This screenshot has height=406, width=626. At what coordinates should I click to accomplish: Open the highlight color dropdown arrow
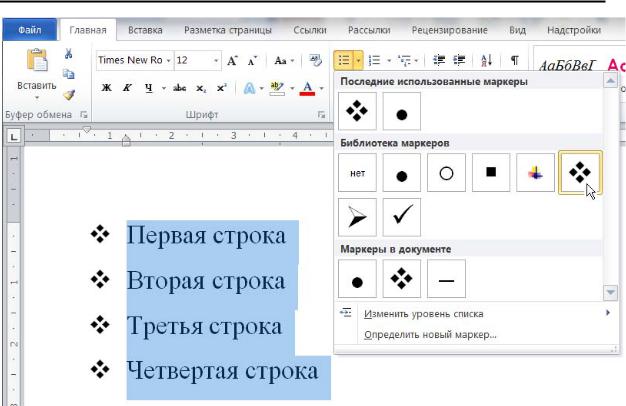(292, 88)
